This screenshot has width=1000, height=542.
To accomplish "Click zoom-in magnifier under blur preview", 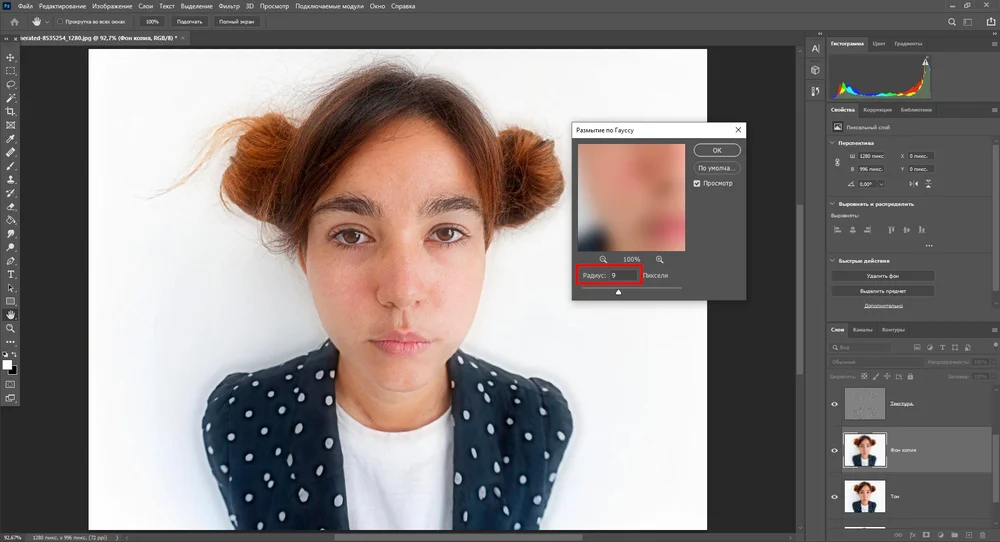I will coord(659,260).
